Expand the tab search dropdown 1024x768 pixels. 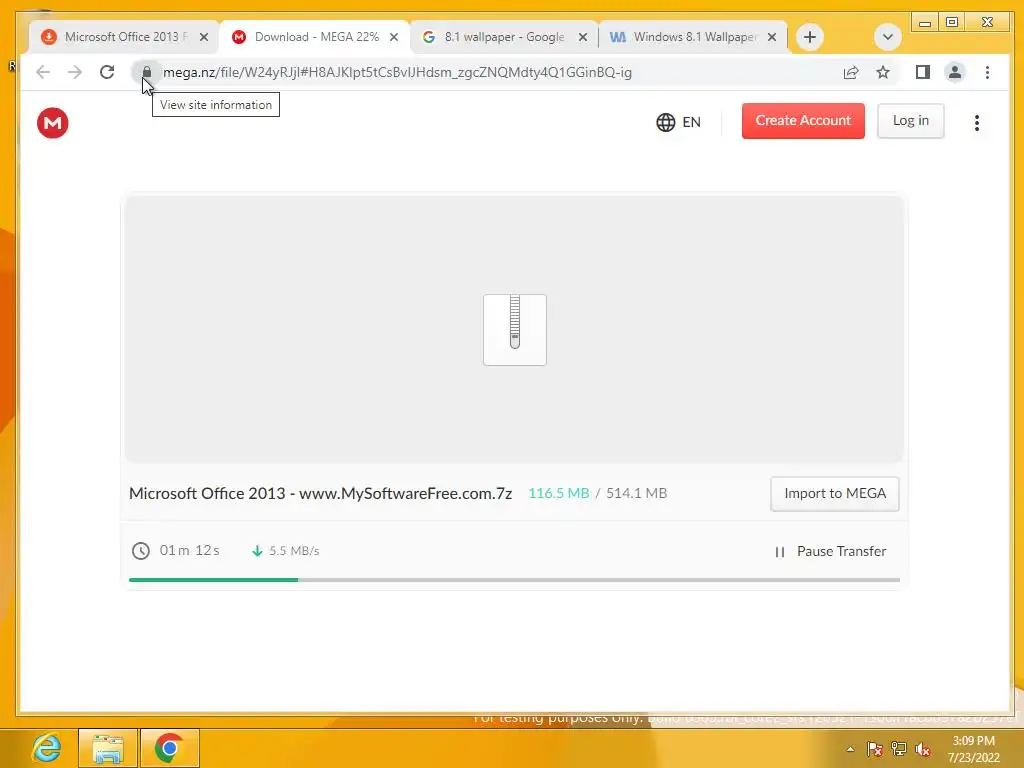tap(888, 37)
